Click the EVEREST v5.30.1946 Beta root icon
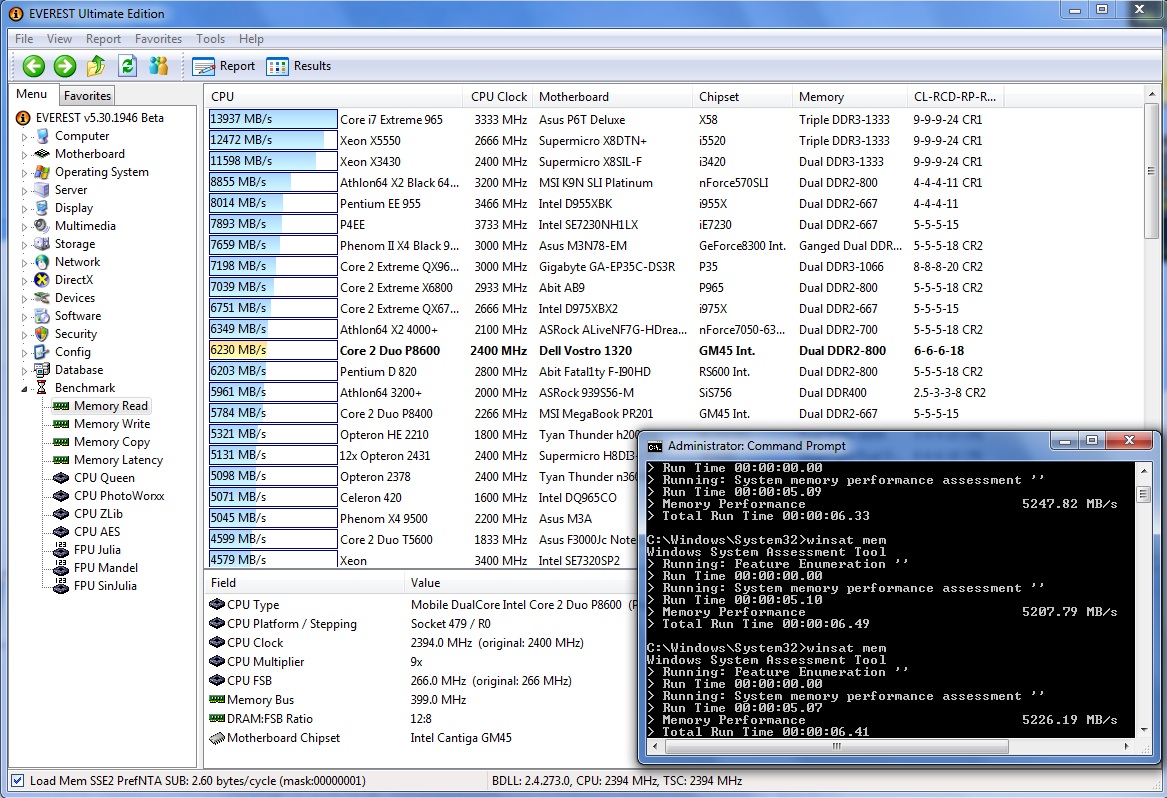1167x798 pixels. pyautogui.click(x=23, y=118)
